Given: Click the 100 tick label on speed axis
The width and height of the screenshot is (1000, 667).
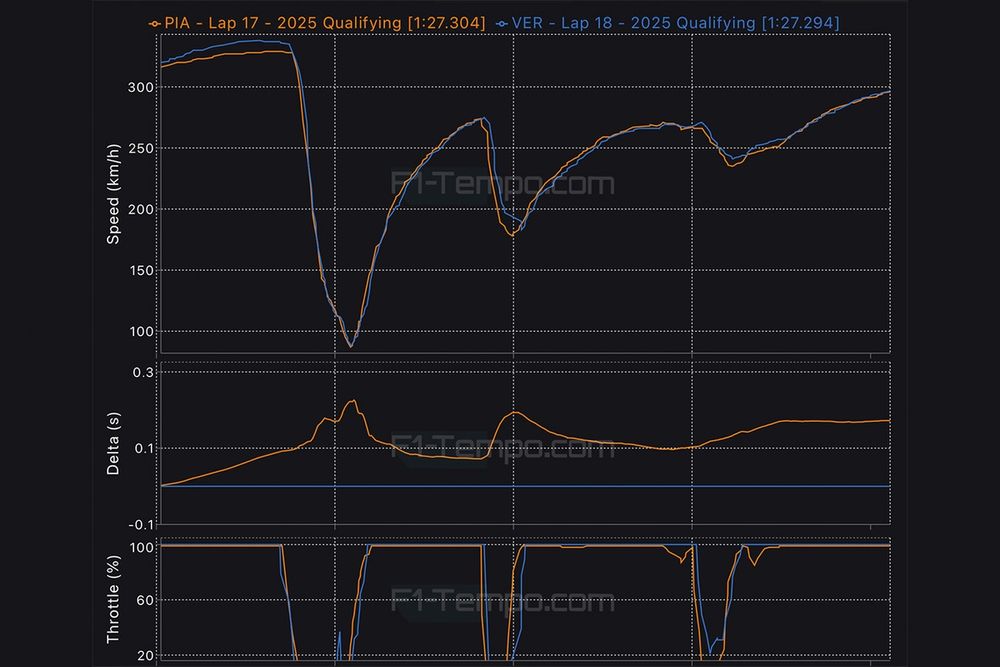Looking at the screenshot, I should click(138, 332).
